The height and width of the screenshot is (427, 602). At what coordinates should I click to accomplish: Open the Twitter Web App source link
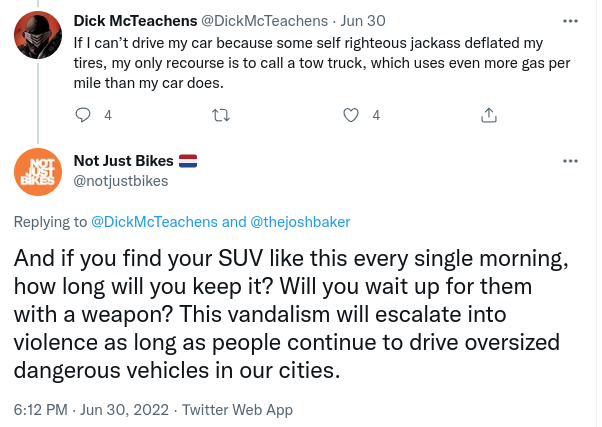pos(237,410)
